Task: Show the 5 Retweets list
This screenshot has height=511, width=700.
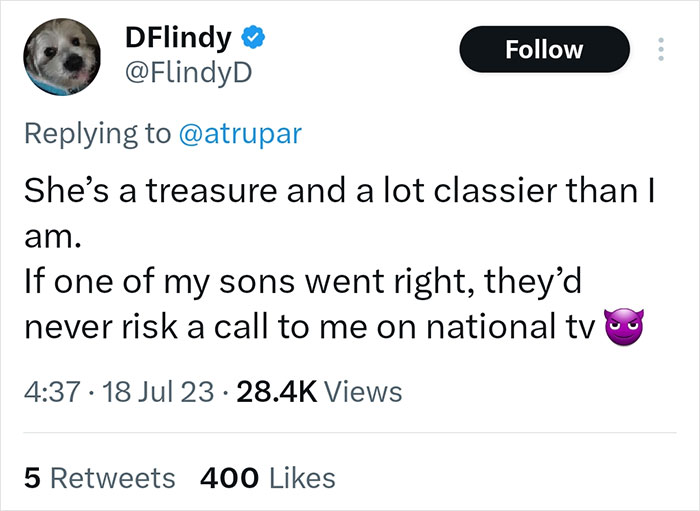Action: (x=99, y=477)
